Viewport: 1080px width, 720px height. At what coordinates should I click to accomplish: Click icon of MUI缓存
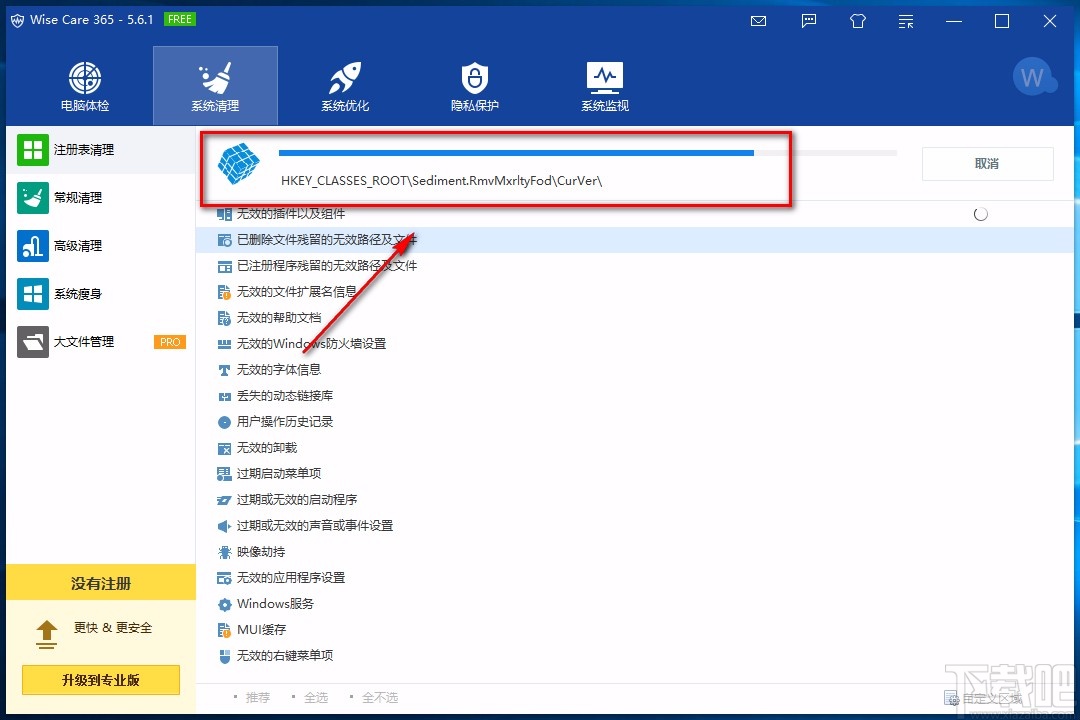(224, 630)
